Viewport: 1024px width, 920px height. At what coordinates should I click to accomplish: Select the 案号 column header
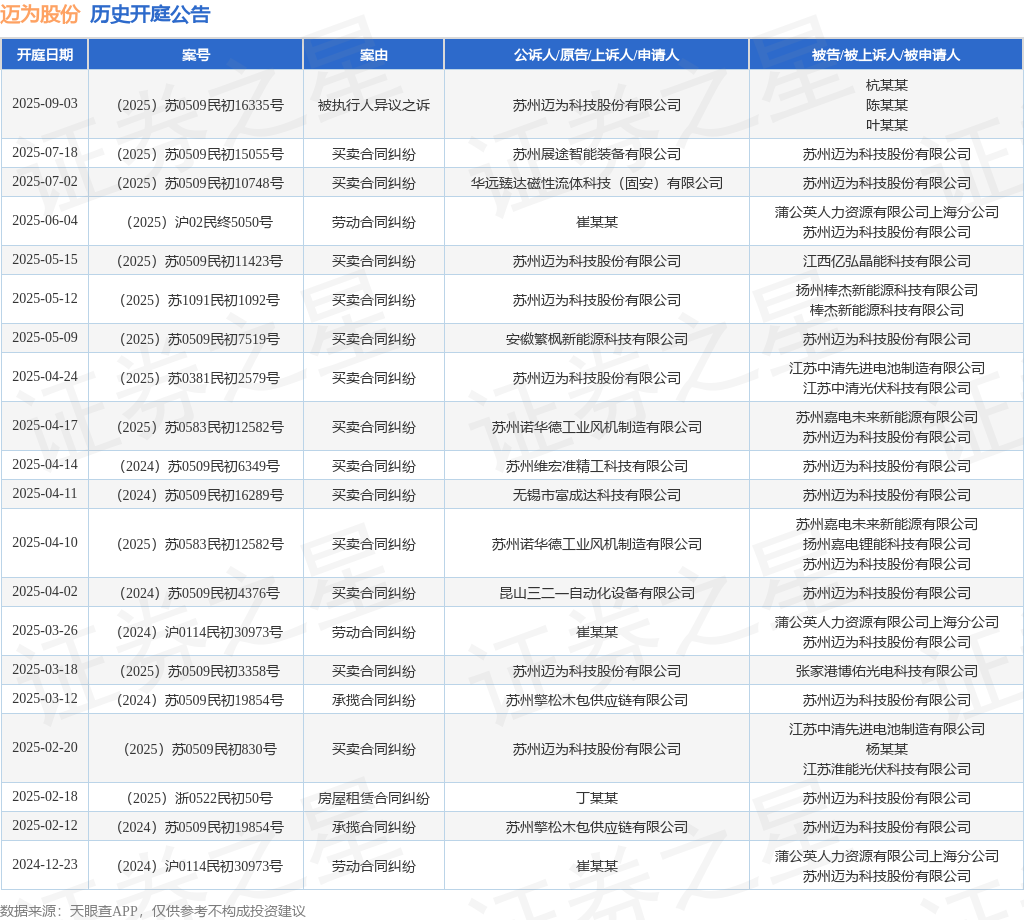(x=195, y=55)
